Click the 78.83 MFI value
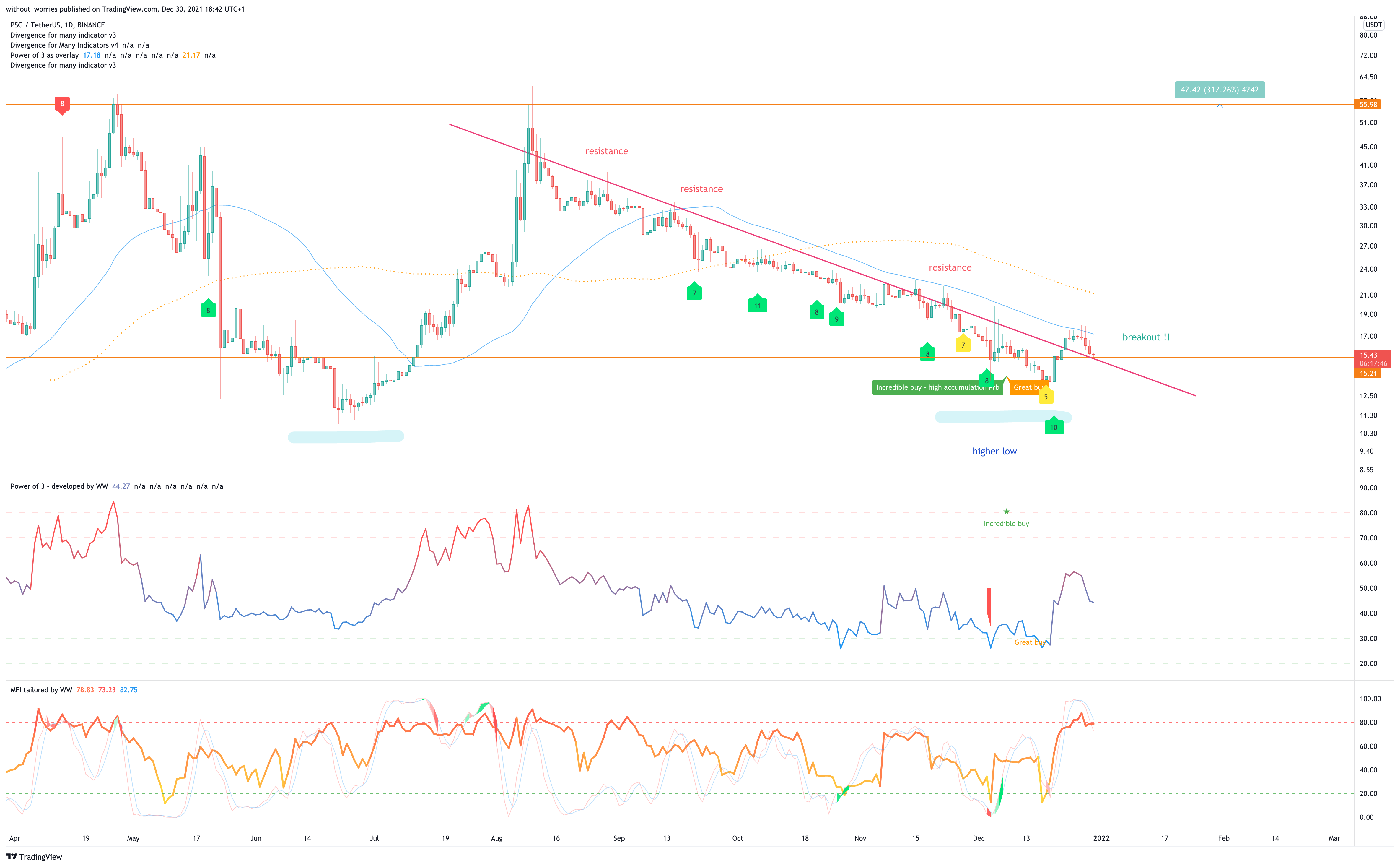The width and height of the screenshot is (1400, 867). click(85, 690)
